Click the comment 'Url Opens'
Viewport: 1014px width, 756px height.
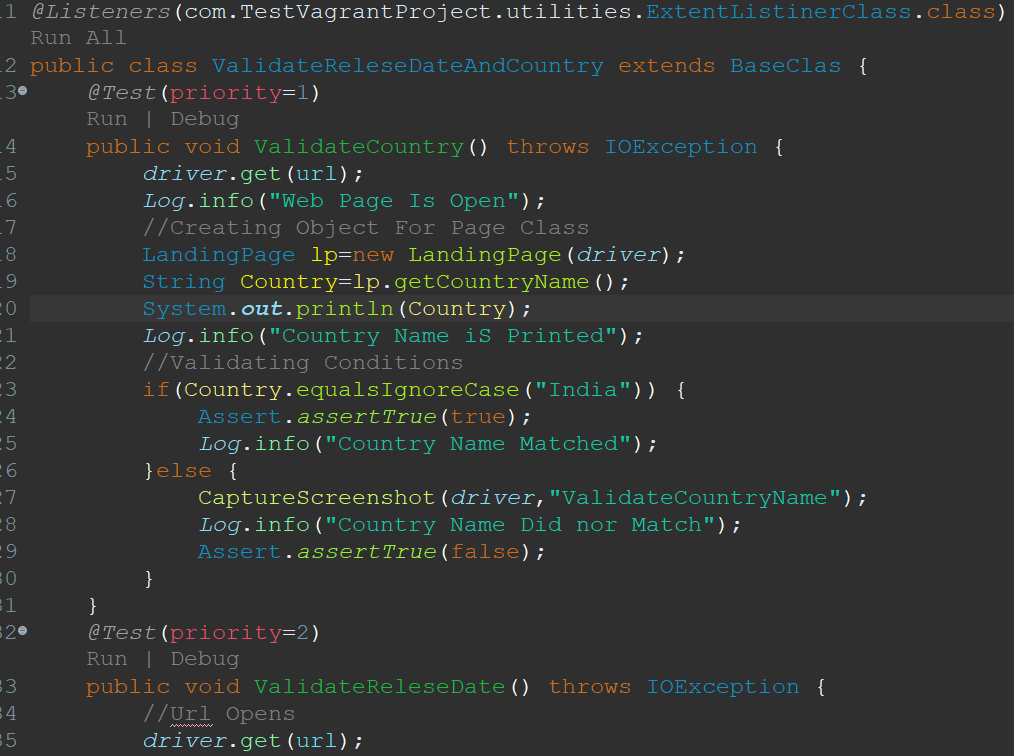click(x=219, y=714)
